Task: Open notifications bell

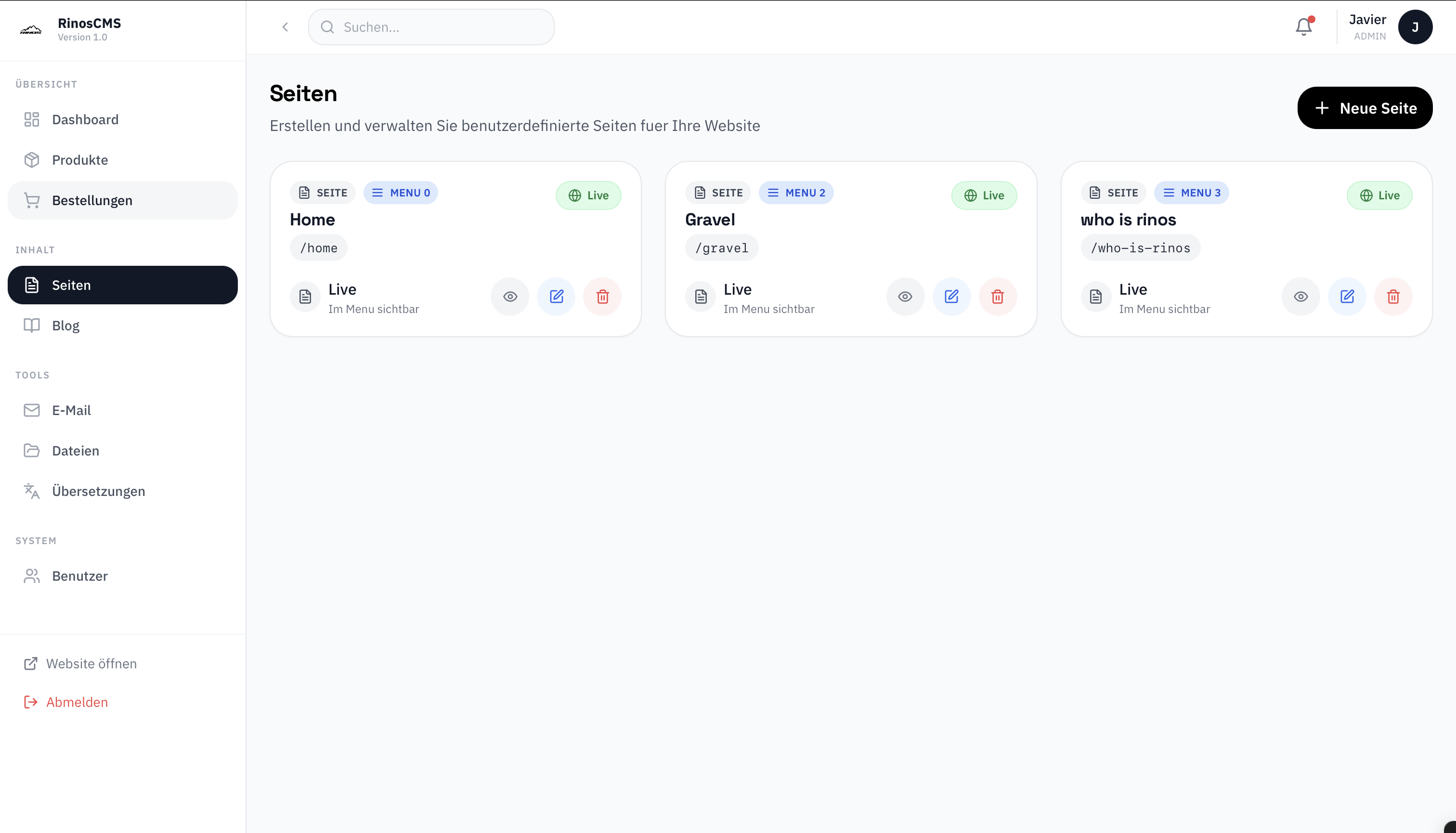Action: point(1304,26)
